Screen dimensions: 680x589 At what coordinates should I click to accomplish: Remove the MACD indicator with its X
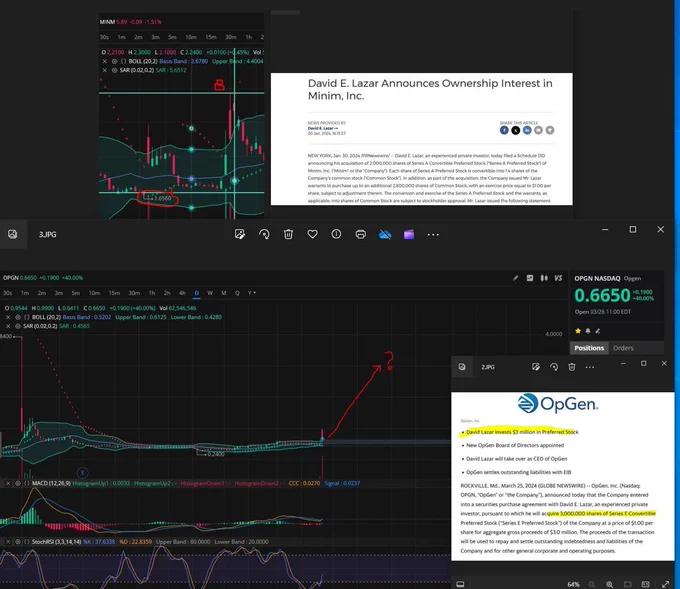[x=8, y=483]
